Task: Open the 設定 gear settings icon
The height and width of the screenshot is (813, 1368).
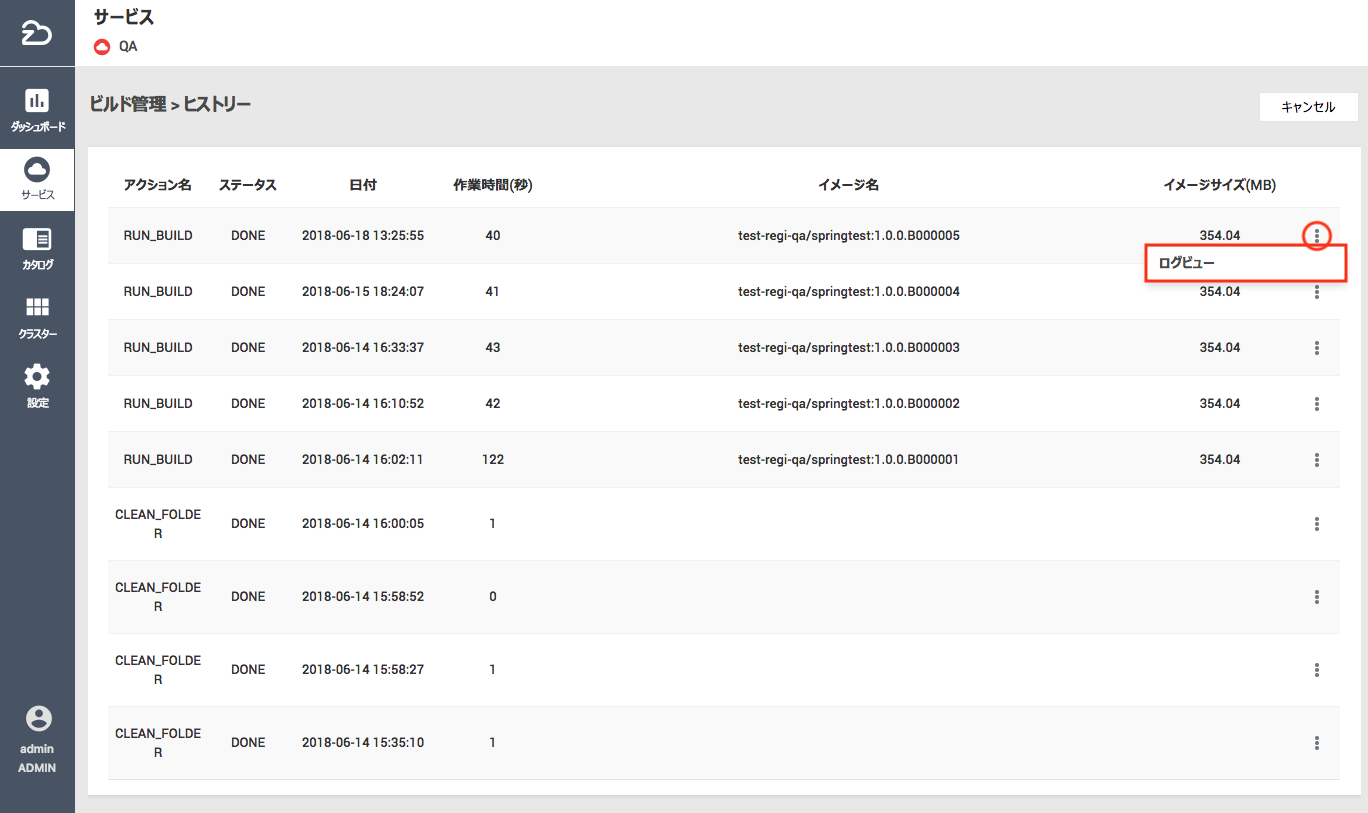Action: point(37,377)
